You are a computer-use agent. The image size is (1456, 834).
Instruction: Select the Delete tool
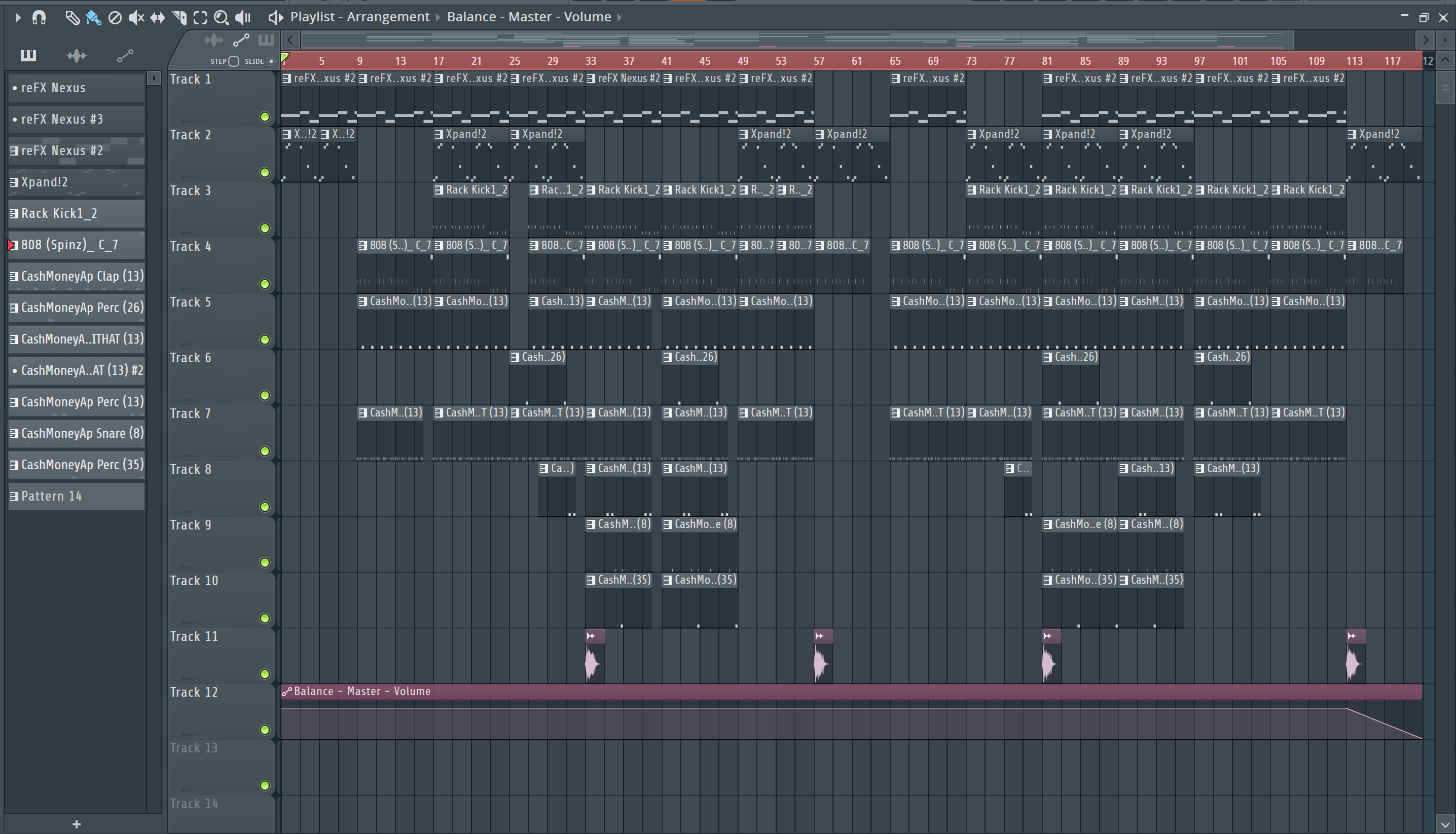pyautogui.click(x=115, y=17)
